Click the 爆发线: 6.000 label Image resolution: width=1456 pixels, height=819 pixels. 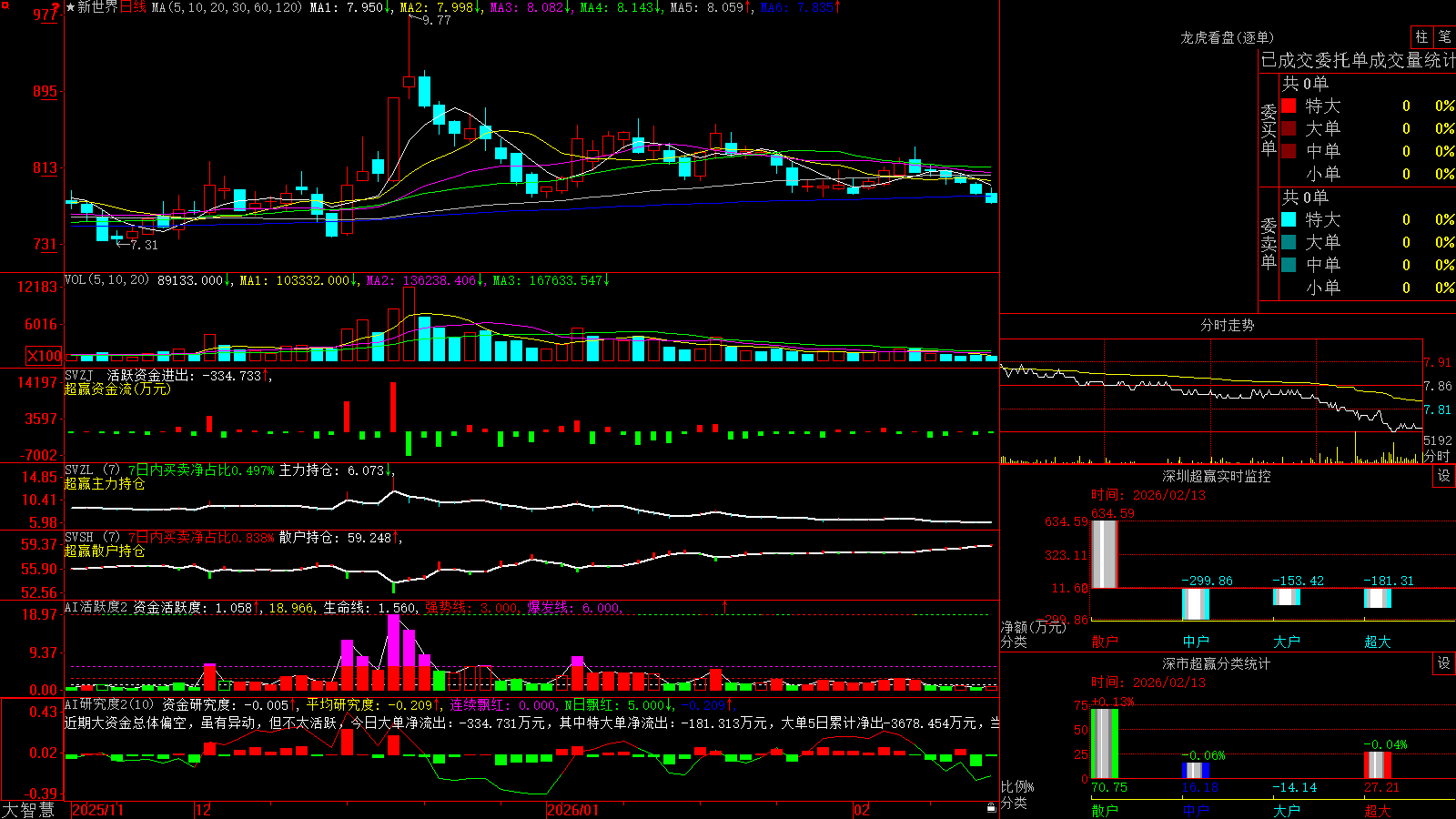(x=574, y=608)
